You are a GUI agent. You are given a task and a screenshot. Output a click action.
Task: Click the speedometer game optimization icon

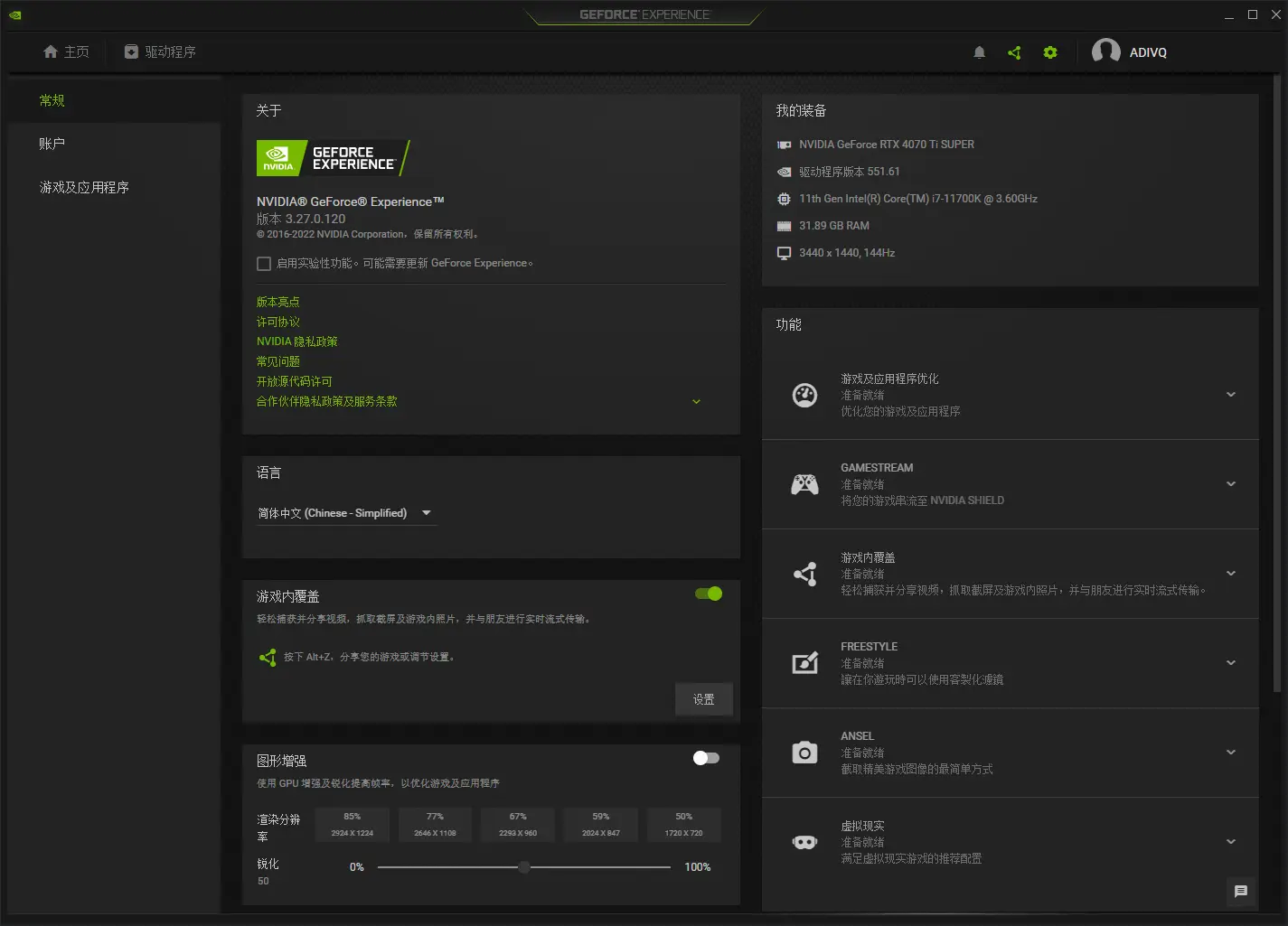click(x=804, y=395)
